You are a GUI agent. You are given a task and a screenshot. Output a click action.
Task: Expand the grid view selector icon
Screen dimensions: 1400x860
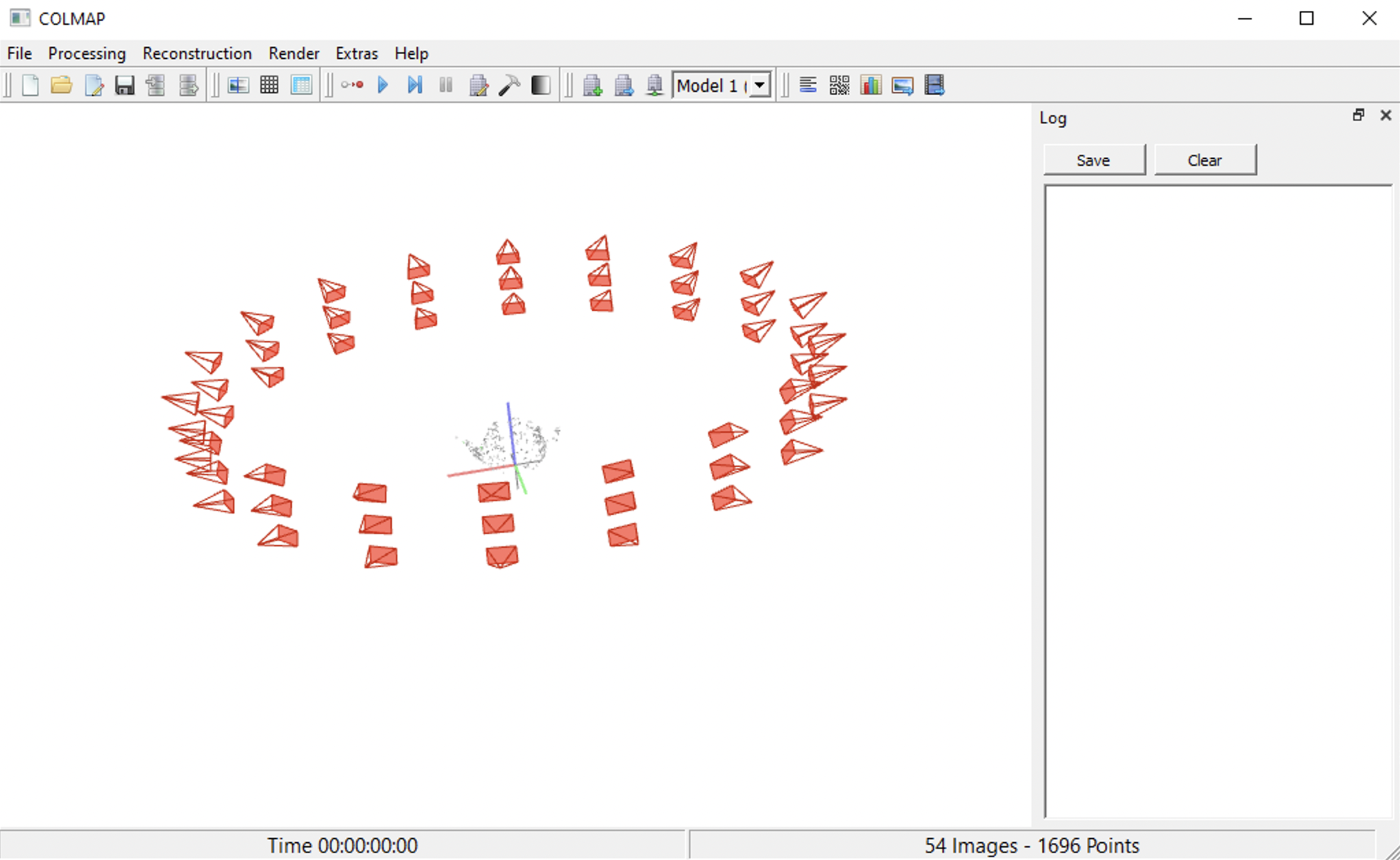(269, 85)
